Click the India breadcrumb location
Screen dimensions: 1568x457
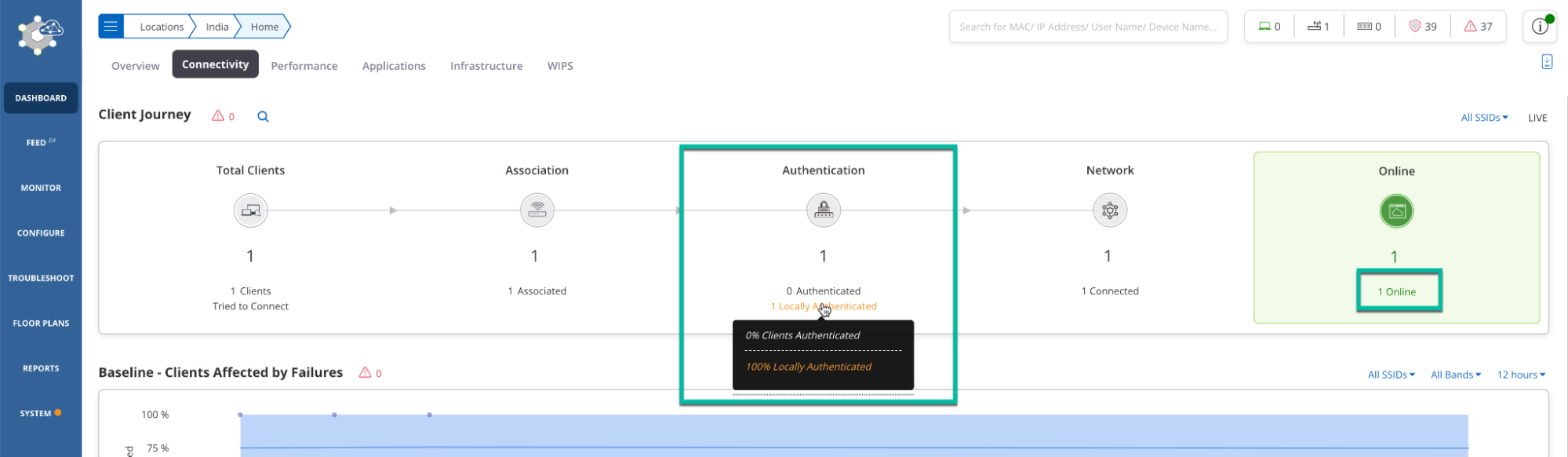pyautogui.click(x=217, y=27)
